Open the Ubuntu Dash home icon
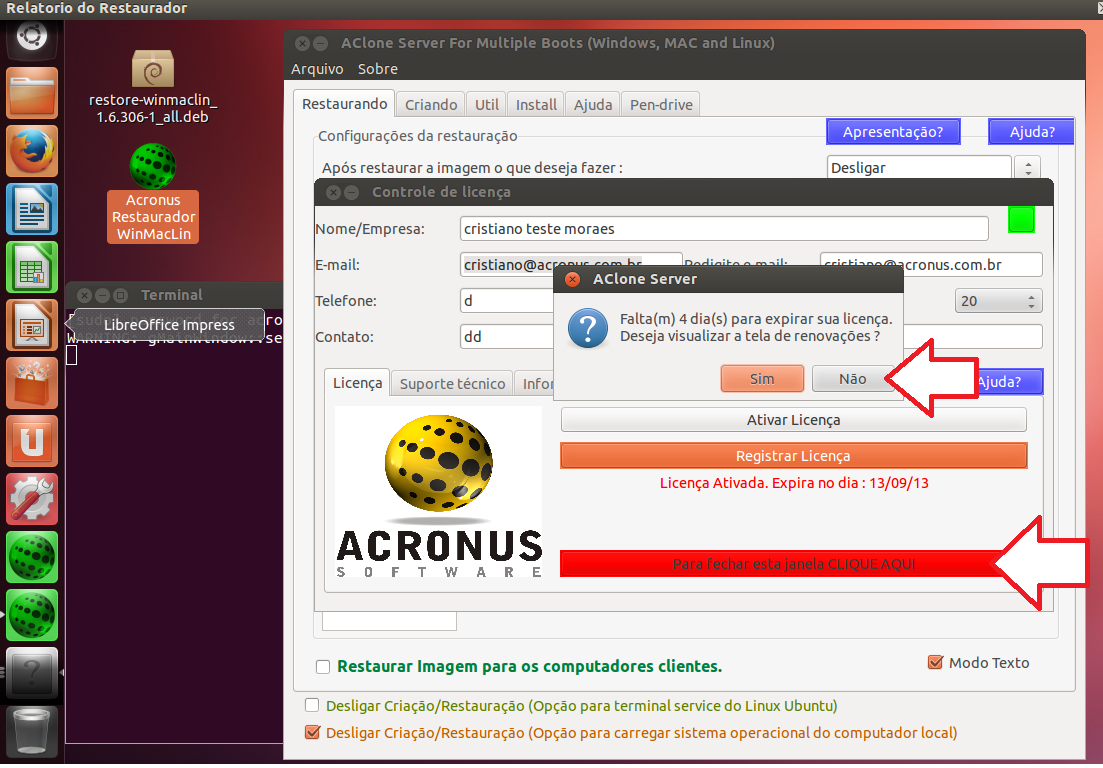1103x768 pixels. tap(32, 39)
